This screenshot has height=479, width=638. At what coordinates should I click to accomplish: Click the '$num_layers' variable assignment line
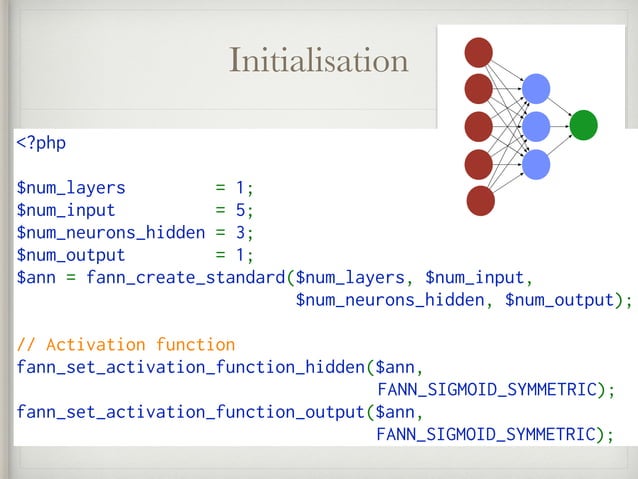pyautogui.click(x=135, y=188)
